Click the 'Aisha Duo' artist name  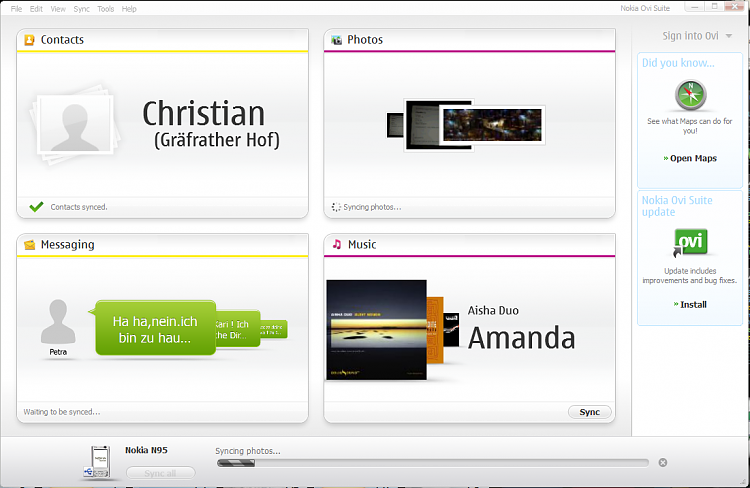point(493,311)
